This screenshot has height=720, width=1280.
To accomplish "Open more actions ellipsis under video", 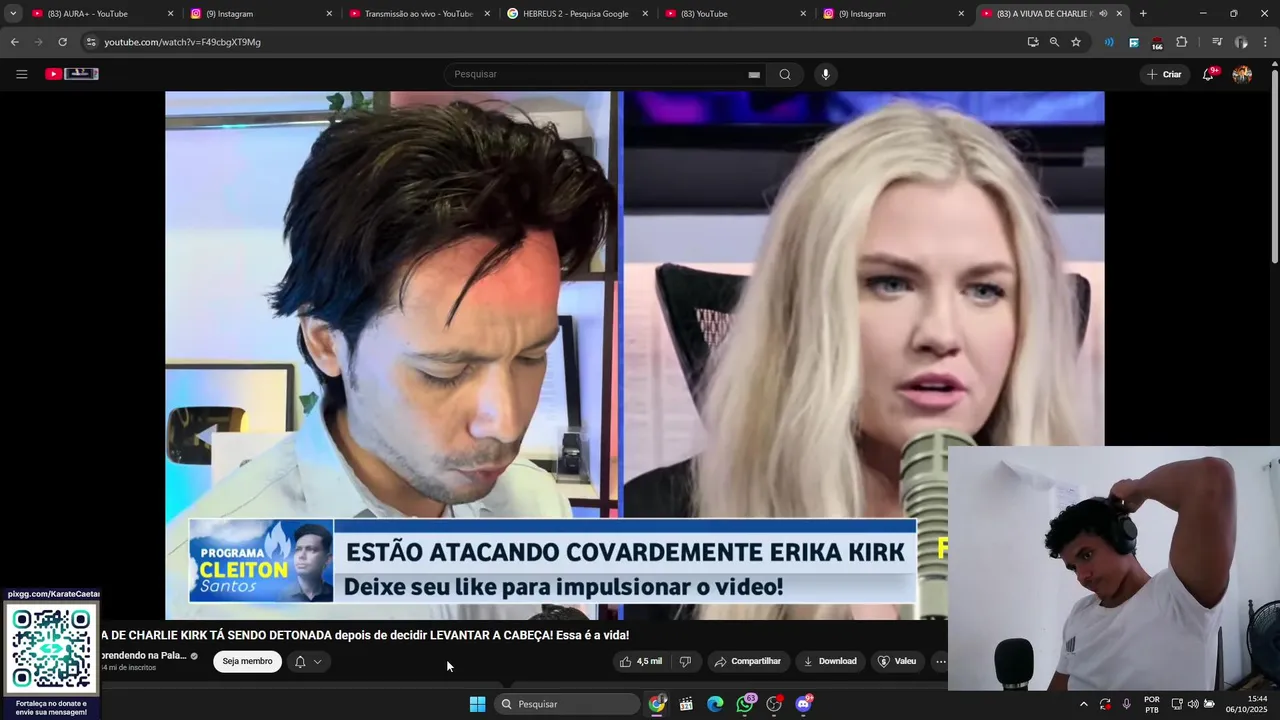I will pyautogui.click(x=940, y=661).
